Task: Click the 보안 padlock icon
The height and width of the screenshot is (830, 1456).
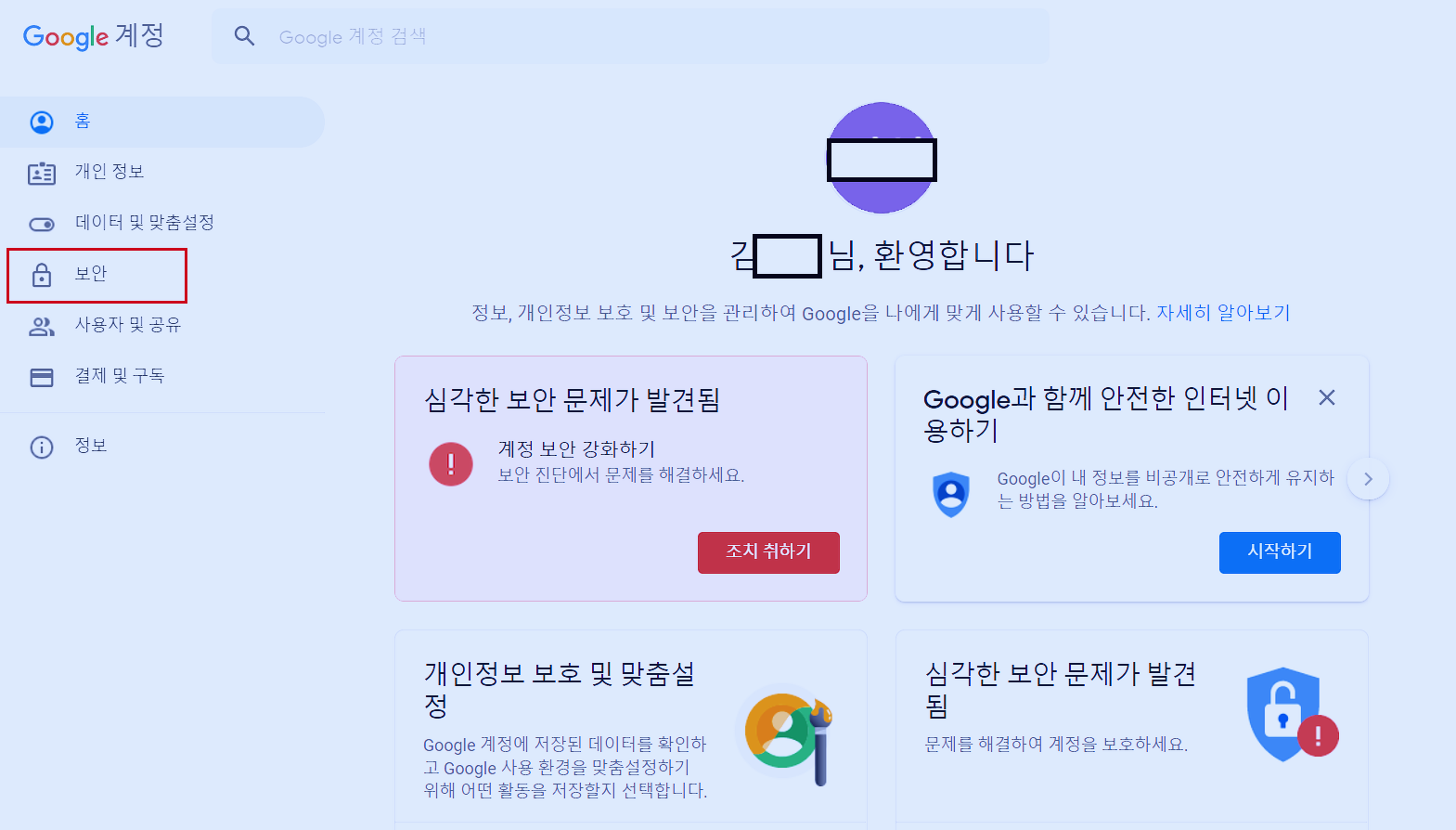Action: (42, 275)
